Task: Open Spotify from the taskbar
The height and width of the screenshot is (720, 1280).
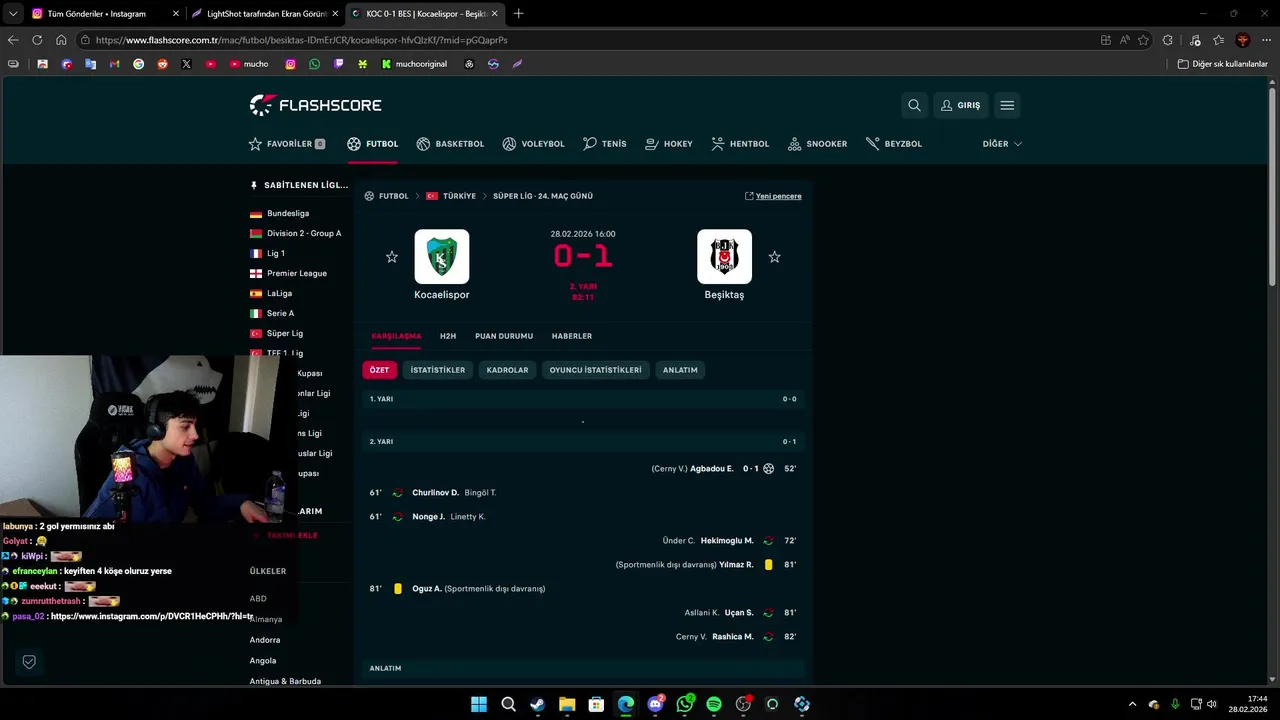Action: (x=714, y=705)
